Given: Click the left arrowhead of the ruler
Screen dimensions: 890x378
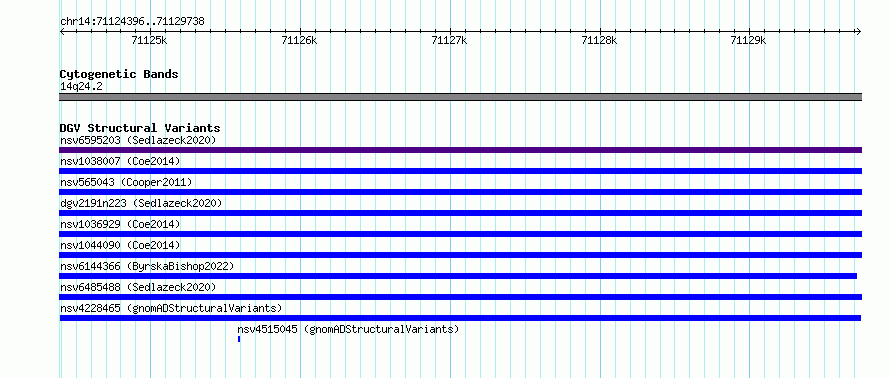Looking at the screenshot, I should [62, 32].
